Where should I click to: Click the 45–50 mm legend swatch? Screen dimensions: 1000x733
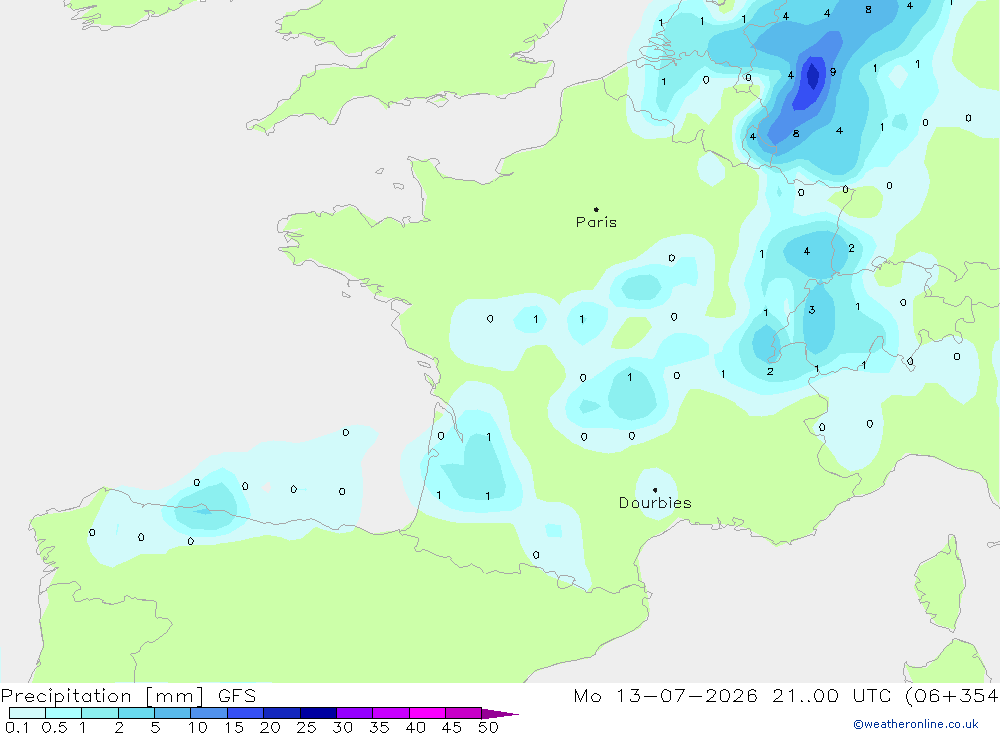coord(464,713)
